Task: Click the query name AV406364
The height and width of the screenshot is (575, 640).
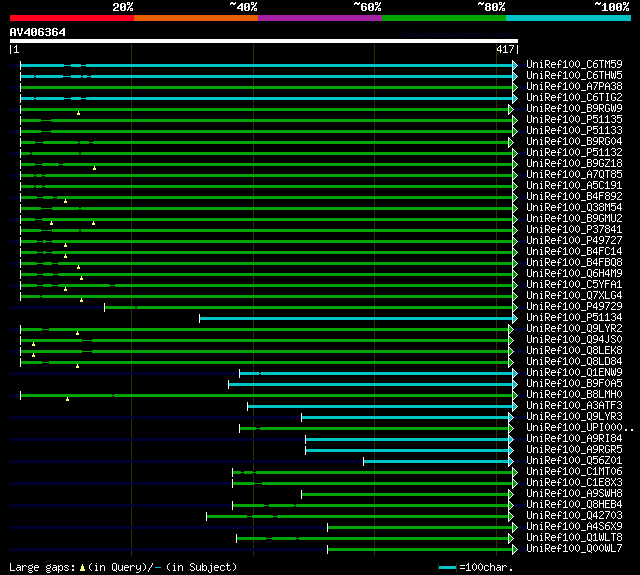Action: [x=38, y=32]
